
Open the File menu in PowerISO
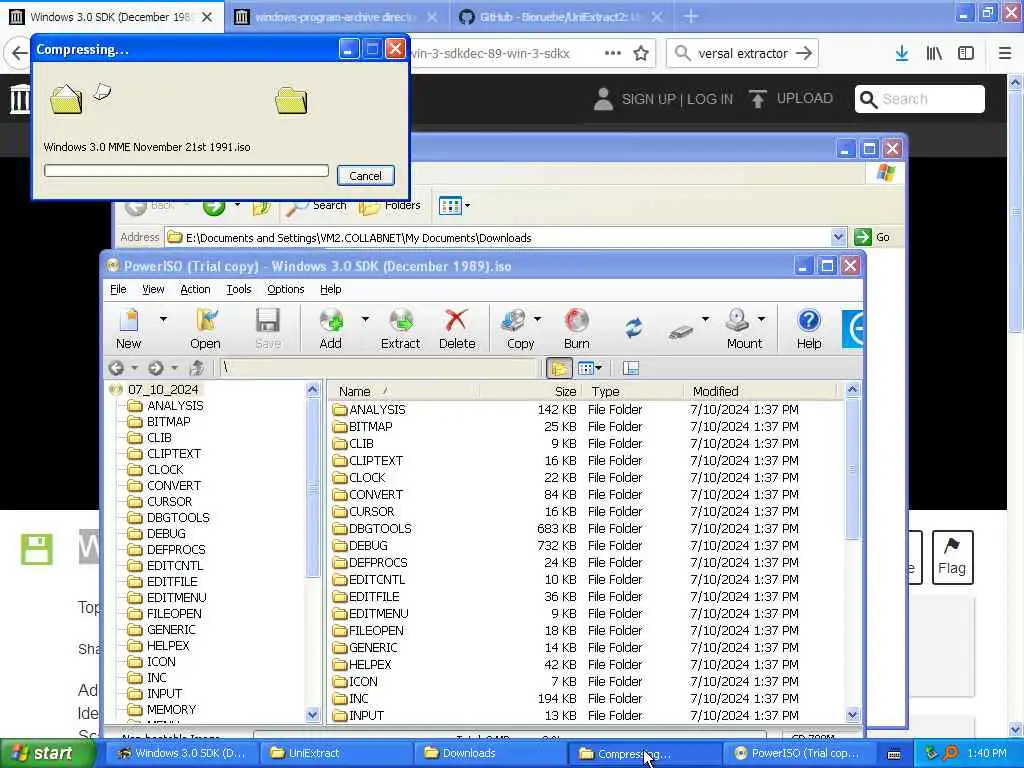[118, 289]
